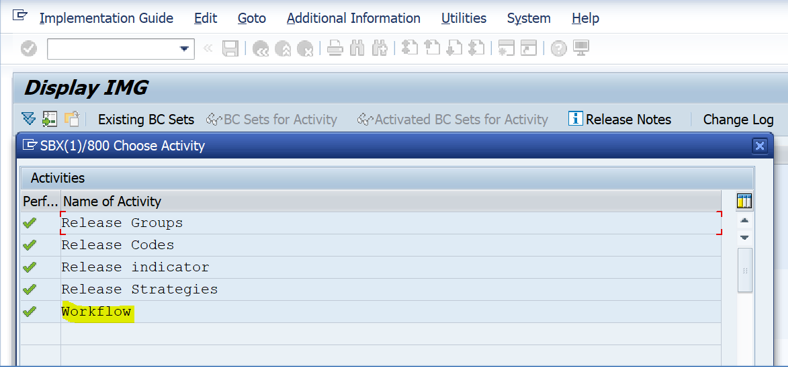Click the Cancel toolbar icon
Image resolution: width=788 pixels, height=367 pixels.
305,49
